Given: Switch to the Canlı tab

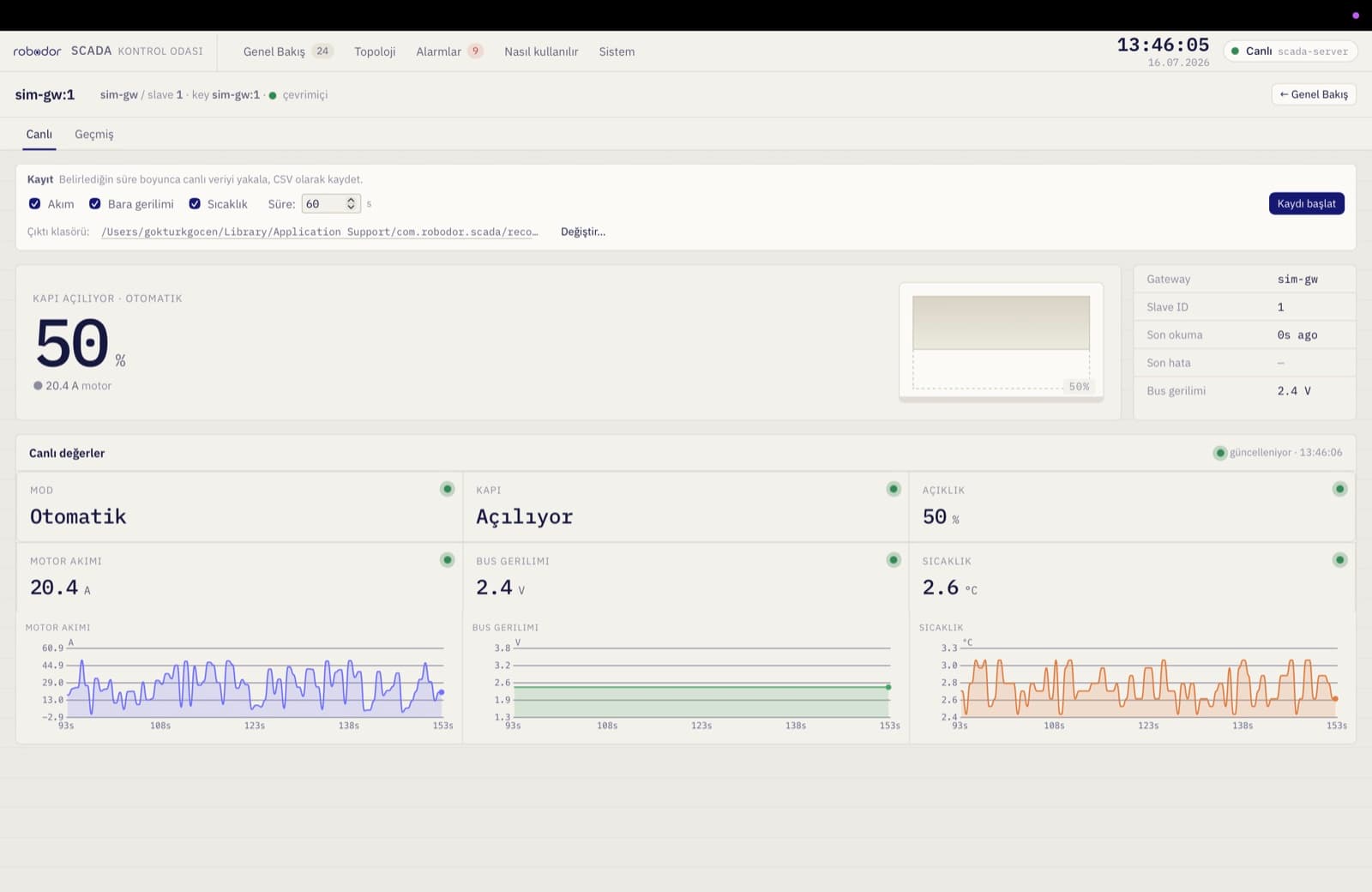Looking at the screenshot, I should click(39, 135).
